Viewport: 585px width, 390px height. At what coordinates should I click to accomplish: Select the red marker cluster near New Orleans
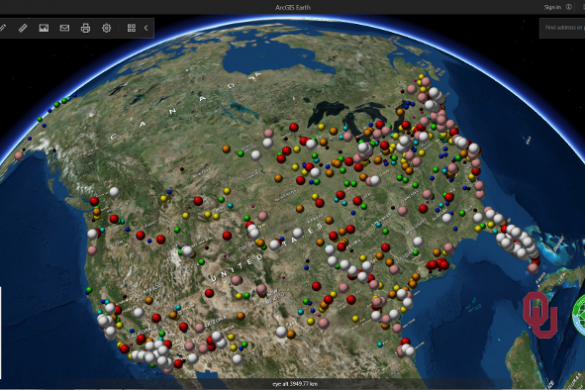[x=438, y=264]
